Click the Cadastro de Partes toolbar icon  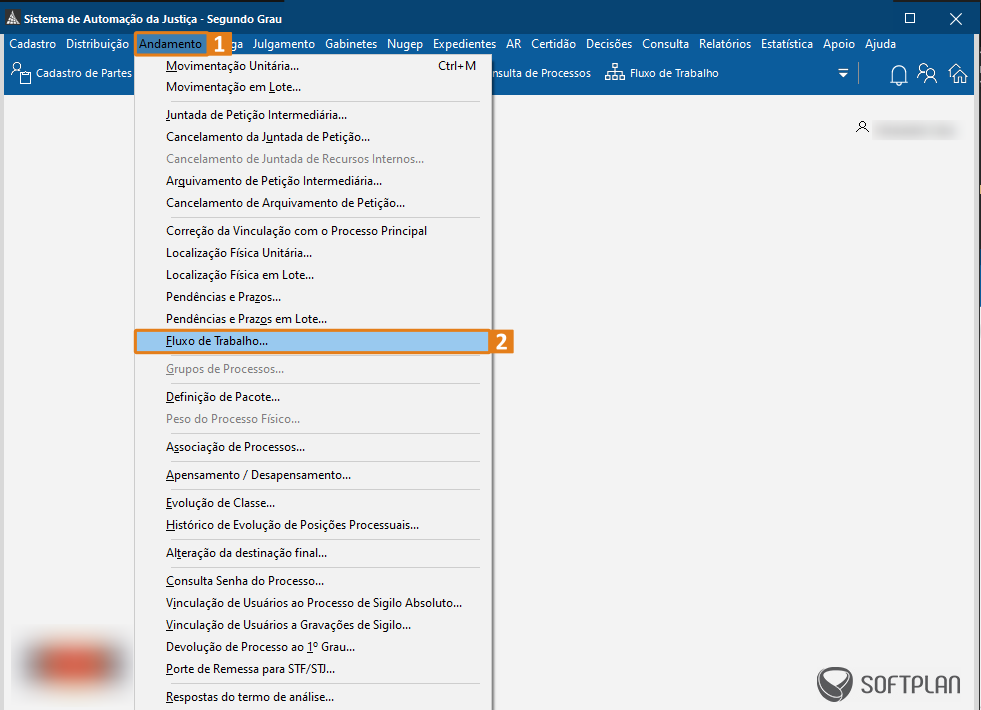(21, 73)
